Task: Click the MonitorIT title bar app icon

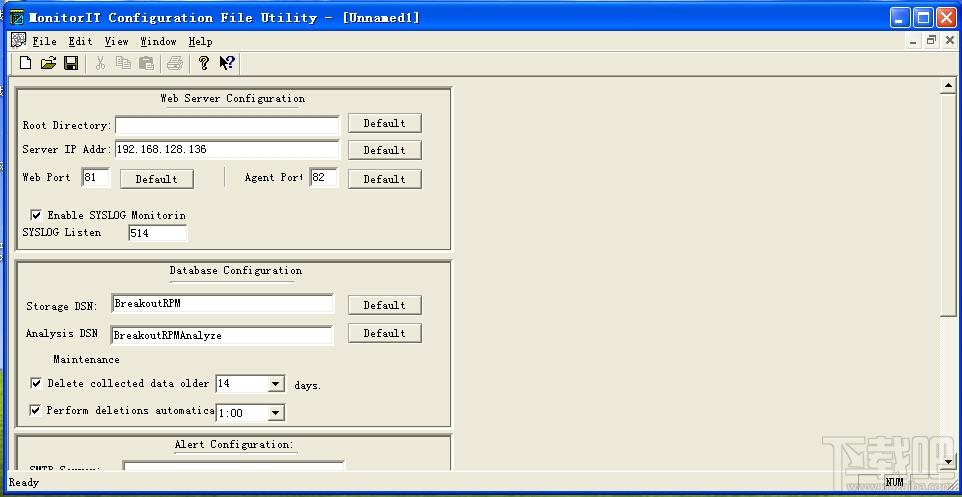Action: click(x=18, y=17)
